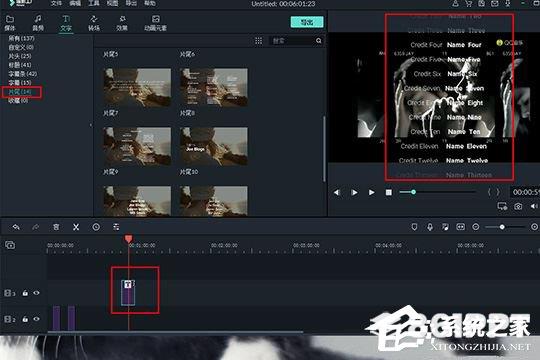Viewport: 540px width, 360px height.
Task: Select the 片头 (25) category
Action: [20, 56]
